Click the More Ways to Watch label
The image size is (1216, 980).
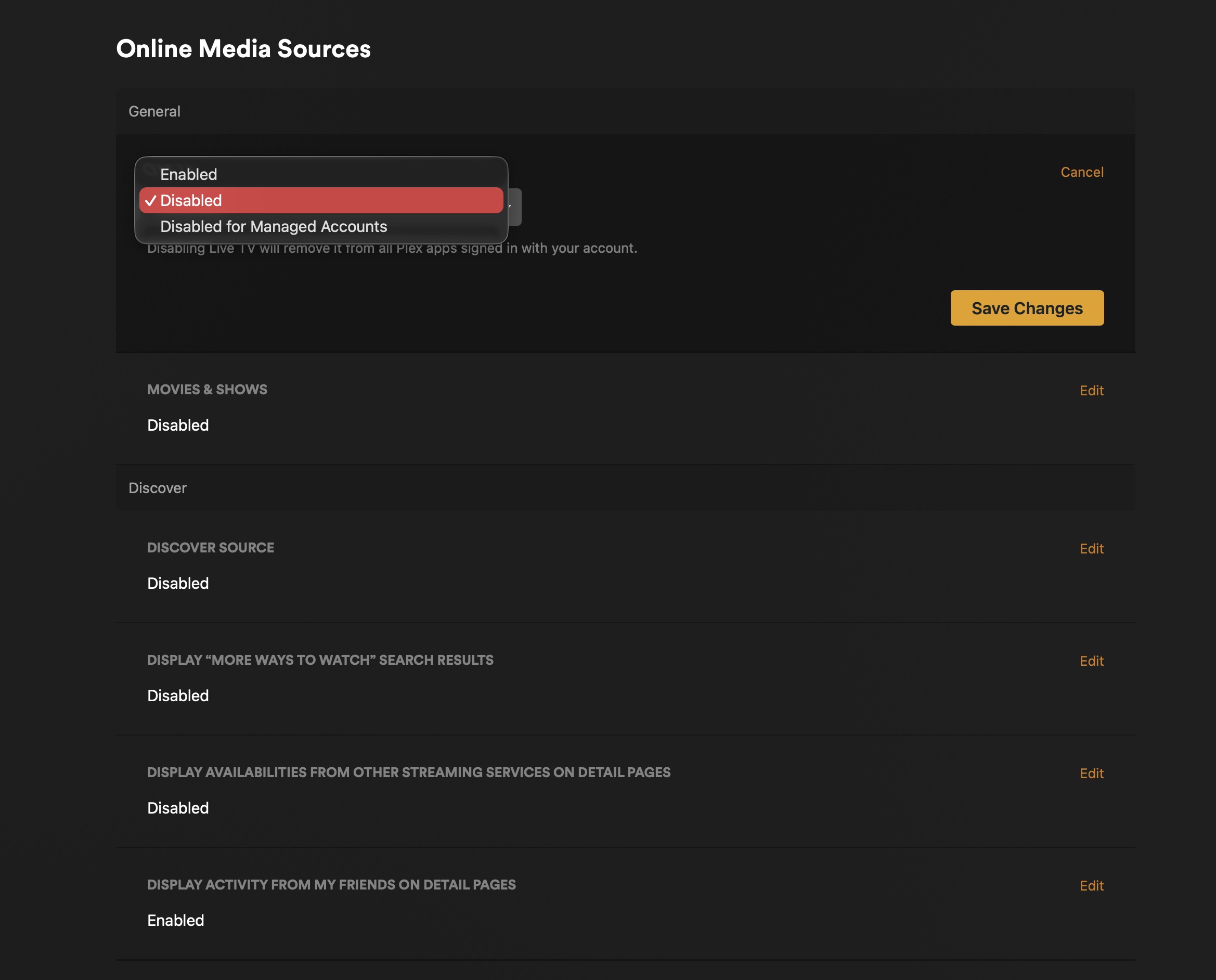pyautogui.click(x=320, y=660)
